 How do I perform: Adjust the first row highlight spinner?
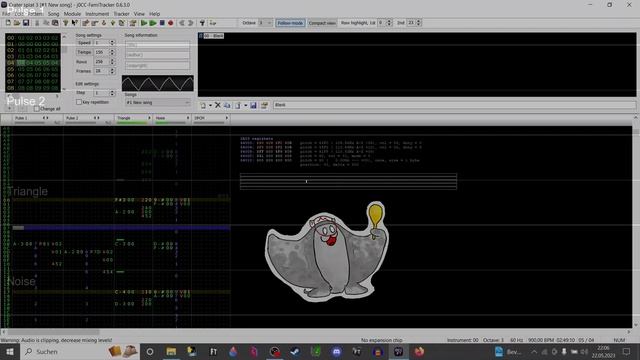[x=389, y=23]
